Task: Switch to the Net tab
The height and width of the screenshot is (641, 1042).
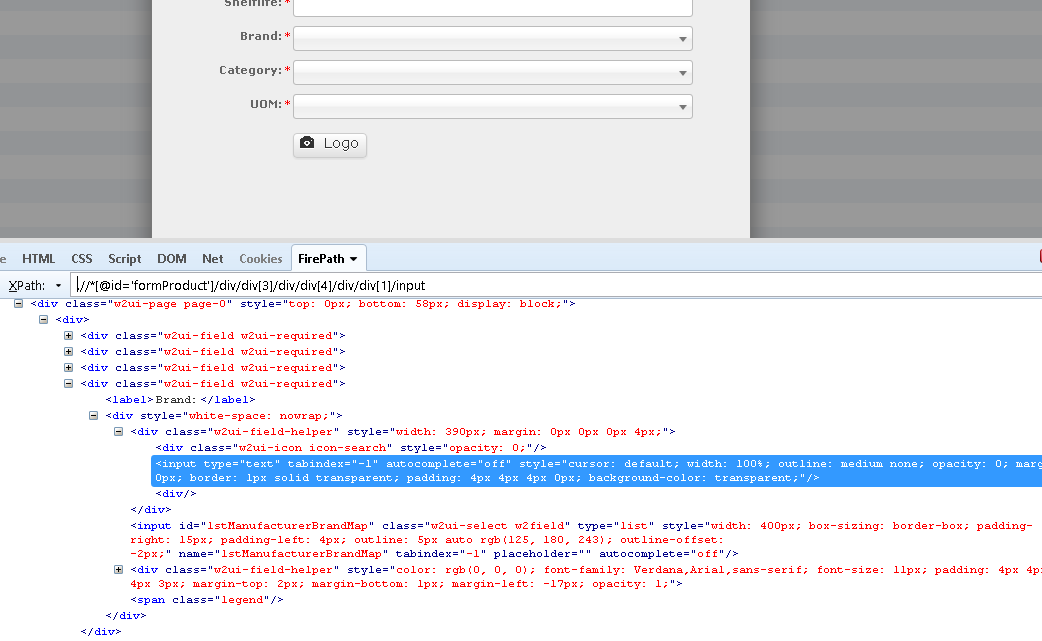Action: (213, 258)
